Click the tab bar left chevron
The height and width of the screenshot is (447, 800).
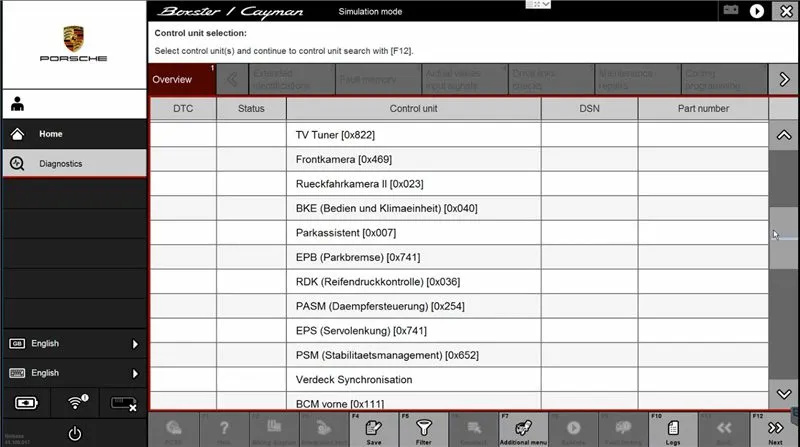[232, 79]
